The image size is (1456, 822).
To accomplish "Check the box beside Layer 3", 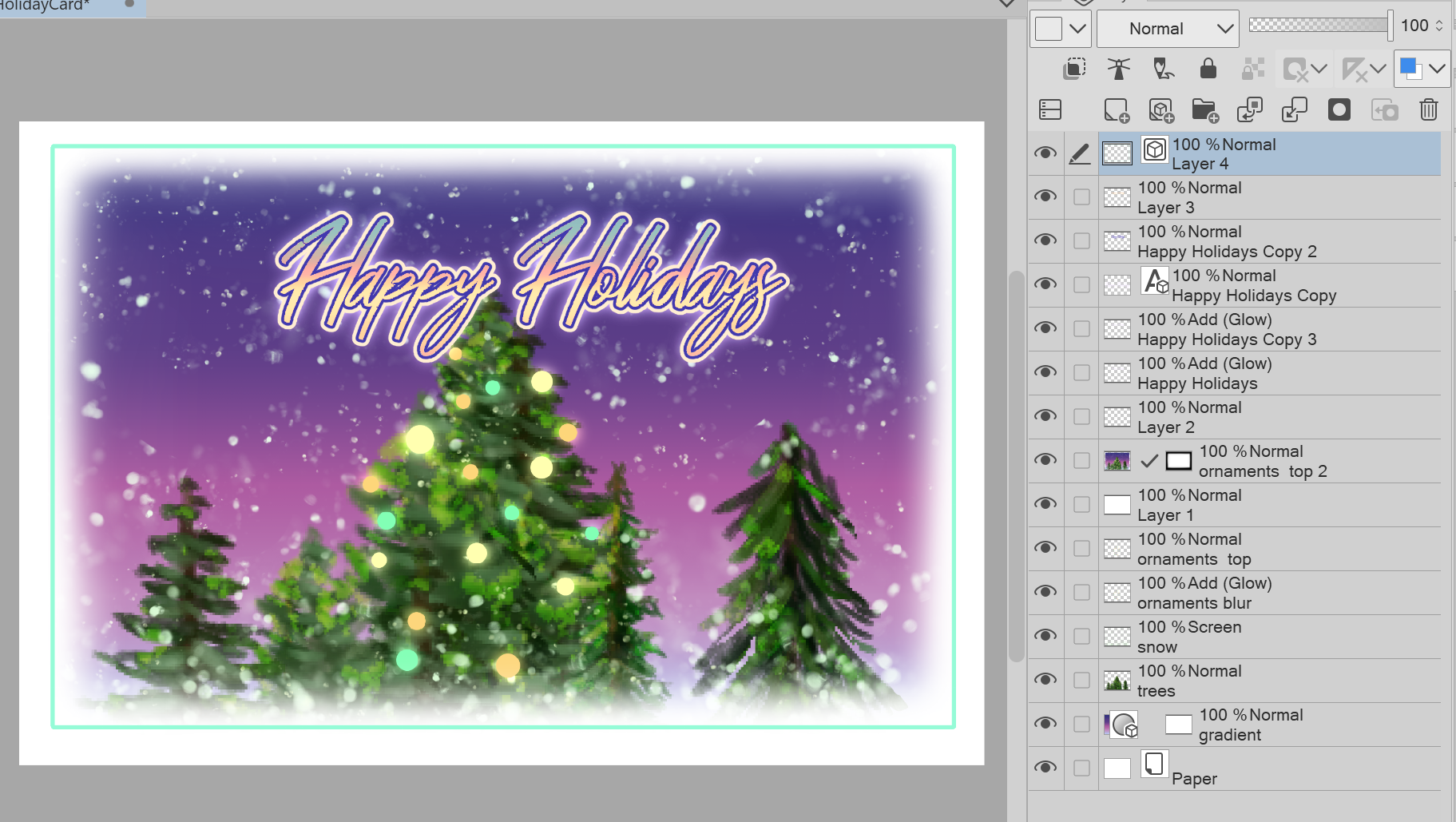I will point(1081,197).
